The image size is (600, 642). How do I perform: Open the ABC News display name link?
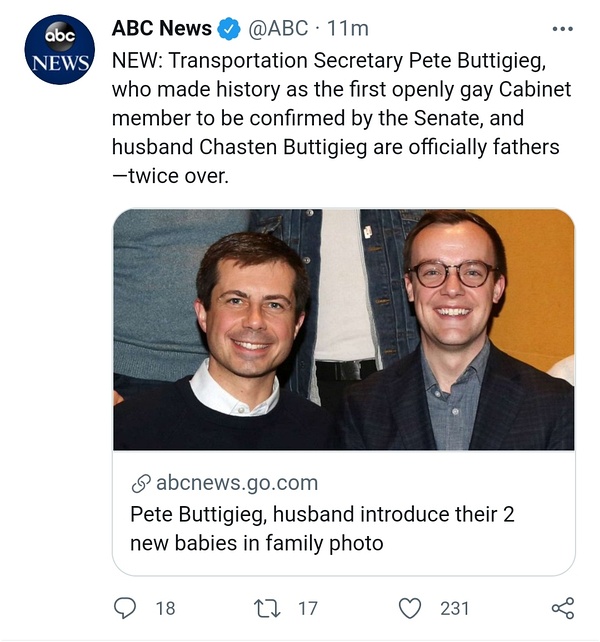pos(161,28)
